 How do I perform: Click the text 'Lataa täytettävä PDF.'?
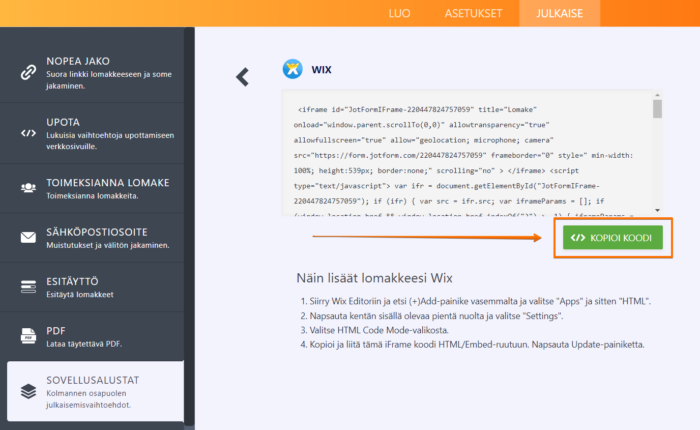(x=84, y=344)
